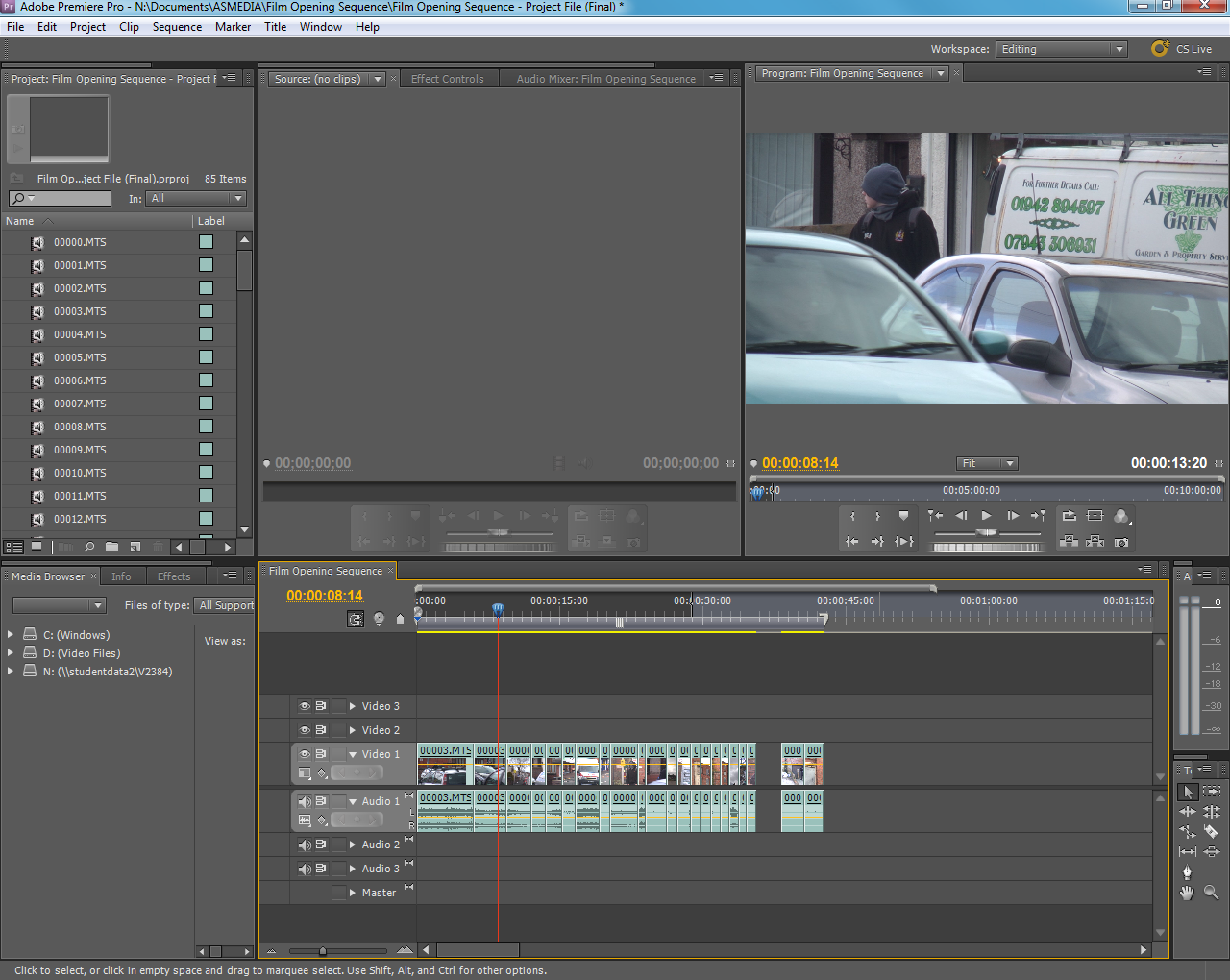Viewport: 1230px width, 980px height.
Task: Select clip 00003.MTS on Video 1
Action: [x=444, y=764]
